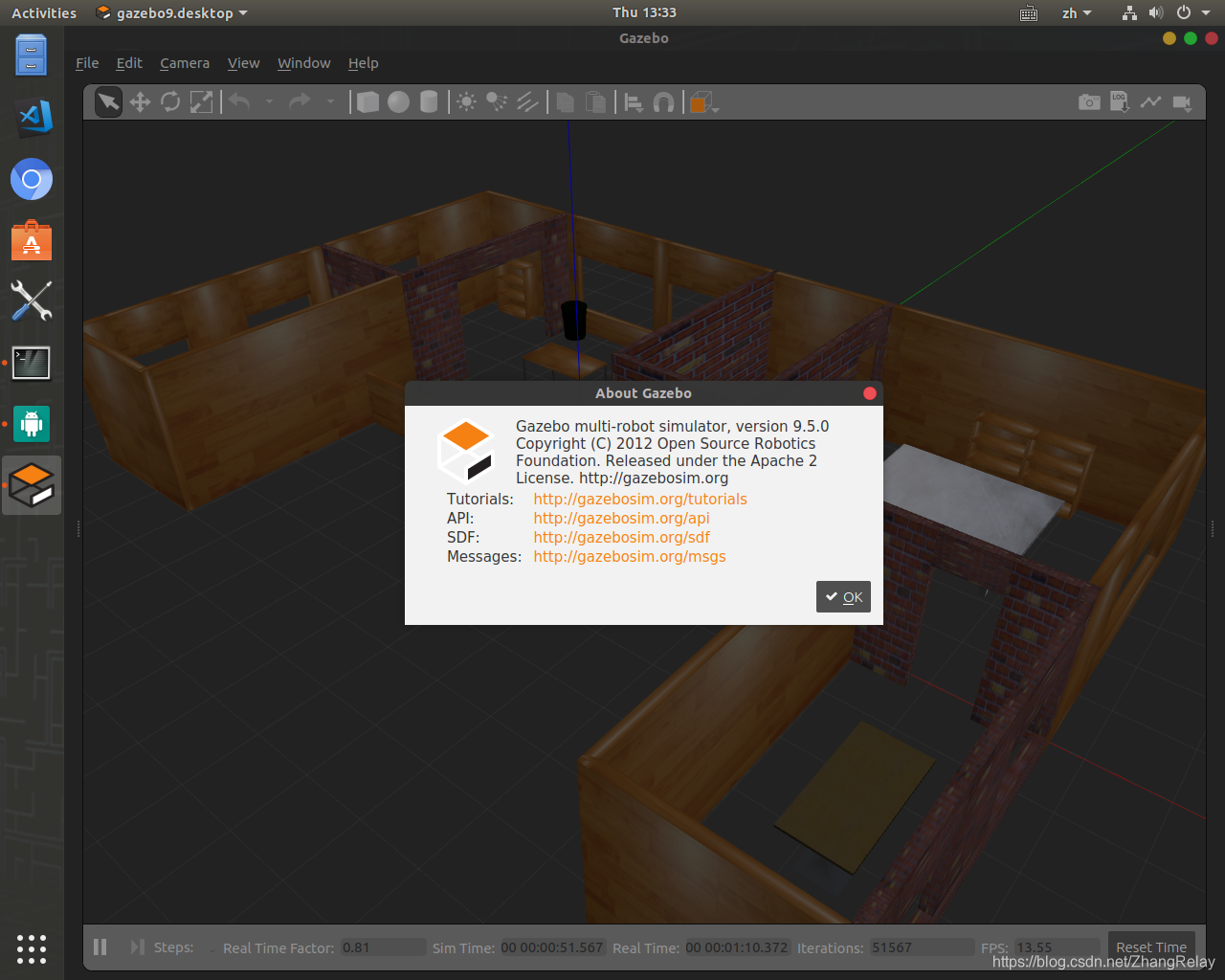Open the File menu
This screenshot has width=1225, height=980.
87,63
